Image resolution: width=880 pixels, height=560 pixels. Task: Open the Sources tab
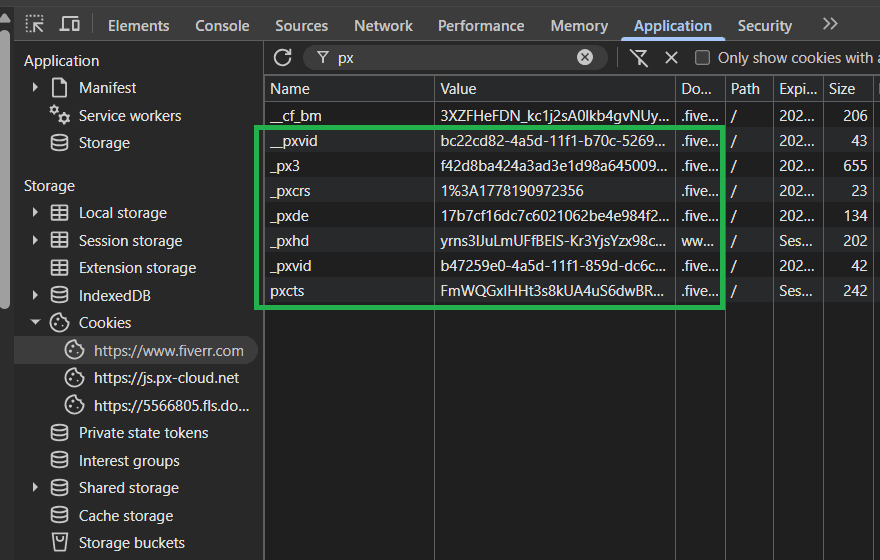click(301, 26)
